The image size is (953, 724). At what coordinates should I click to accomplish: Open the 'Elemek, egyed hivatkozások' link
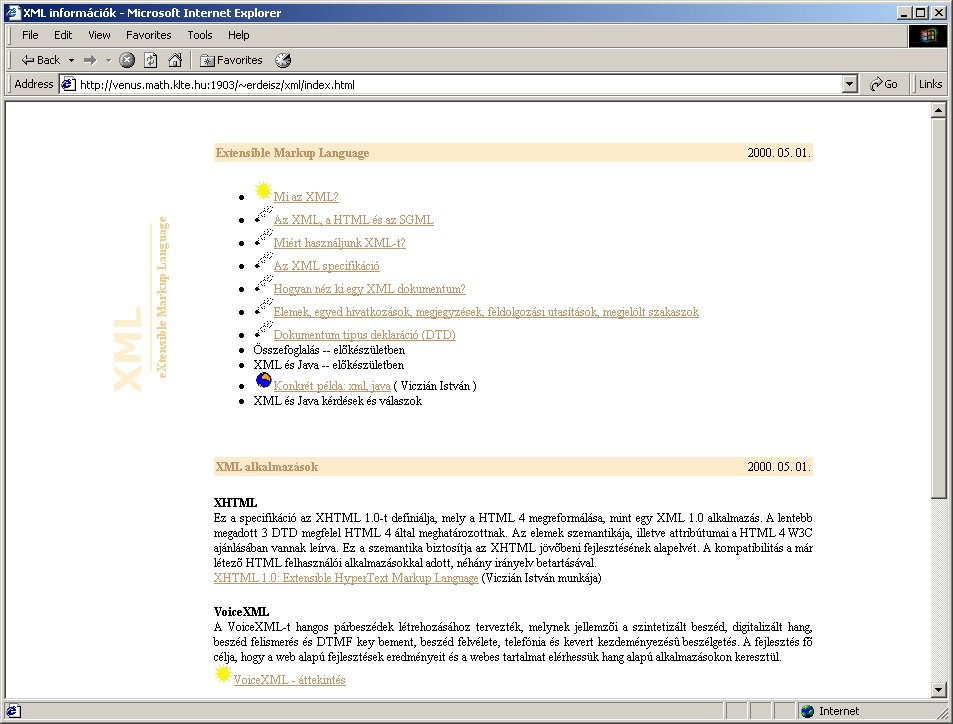pyautogui.click(x=486, y=312)
